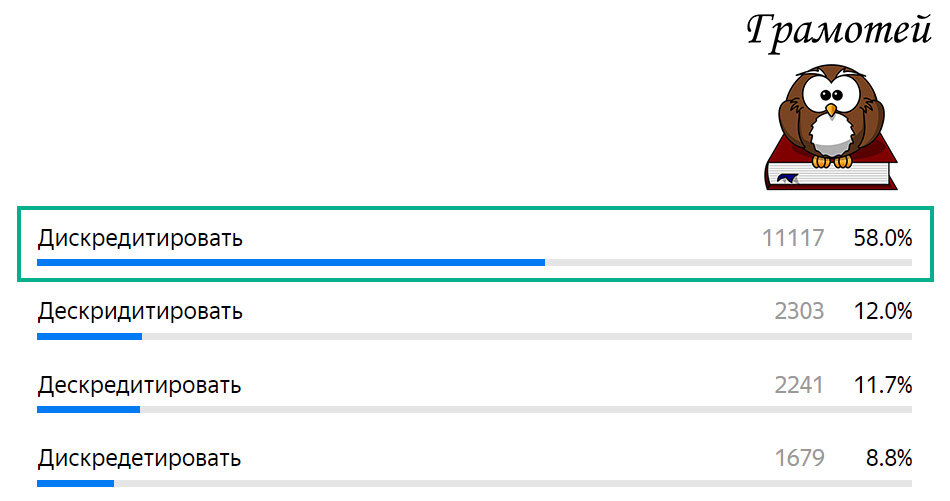Click the 58.0% result percentage
The image size is (950, 501).
click(883, 239)
